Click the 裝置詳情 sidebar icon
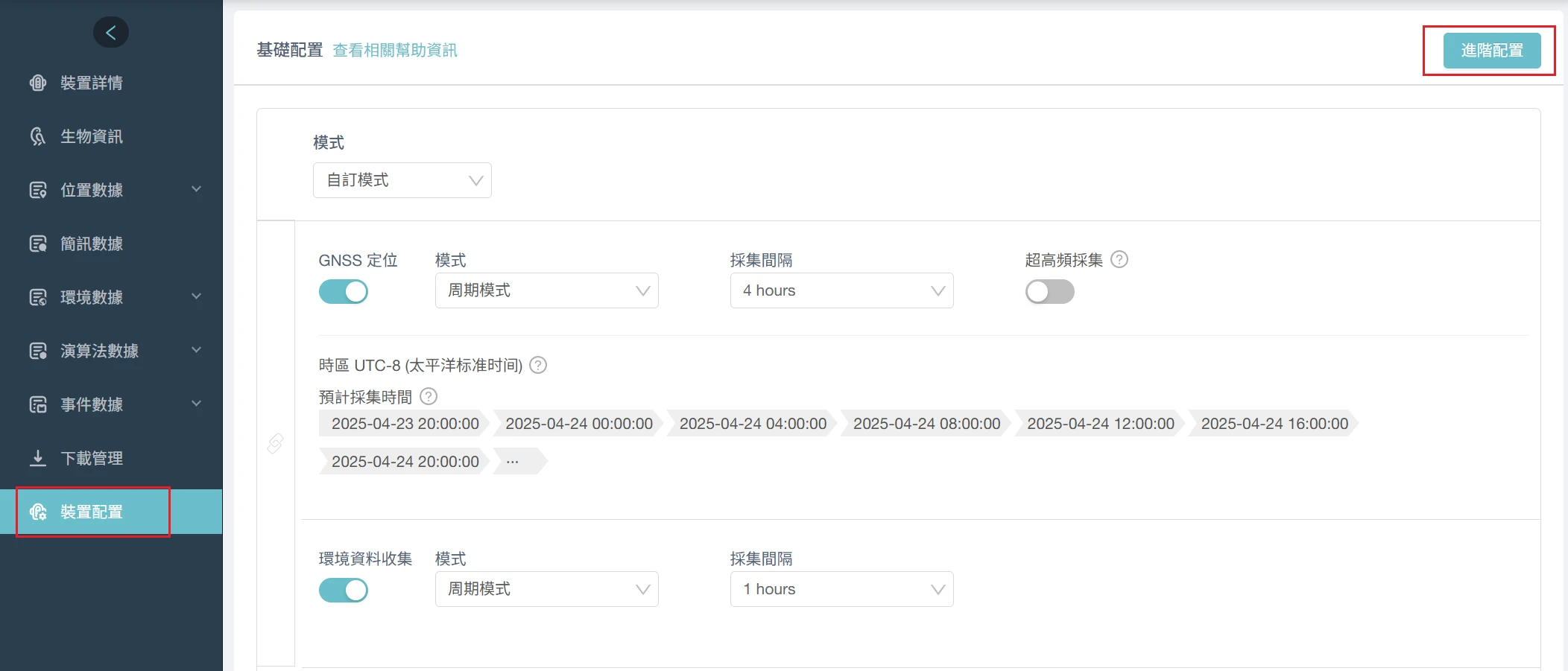 (38, 83)
